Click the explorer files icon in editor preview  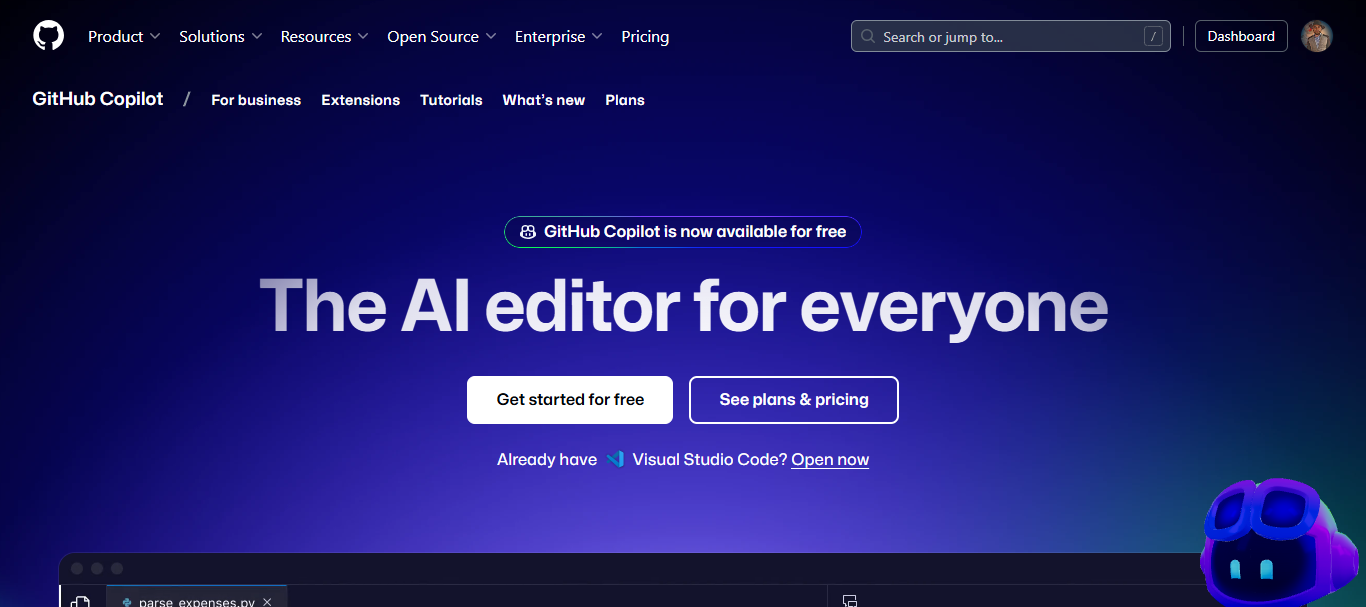click(x=80, y=602)
